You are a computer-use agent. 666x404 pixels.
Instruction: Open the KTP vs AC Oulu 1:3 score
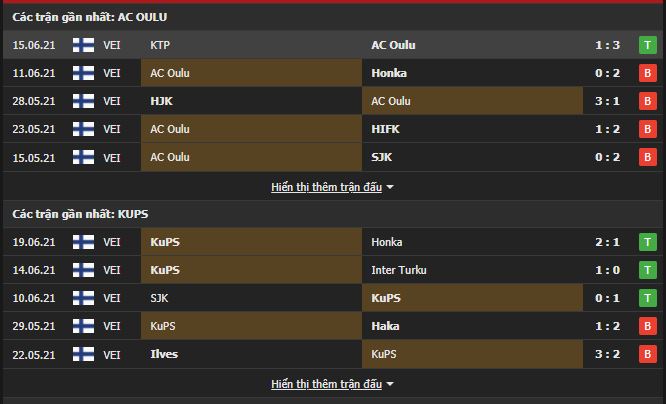[606, 45]
